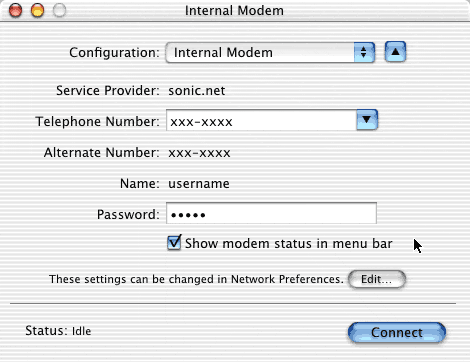Click the disabled gray zoom button
This screenshot has width=470, height=362.
59,10
